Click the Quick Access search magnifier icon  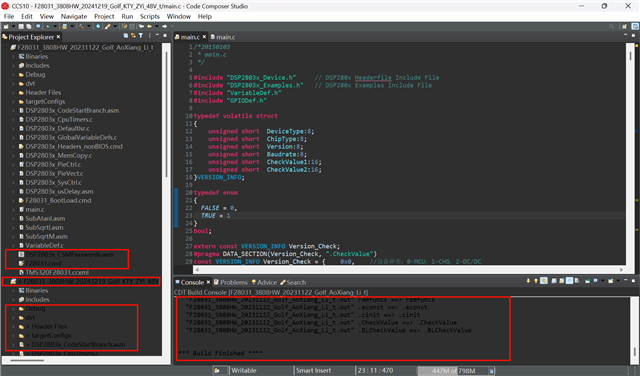(611, 27)
